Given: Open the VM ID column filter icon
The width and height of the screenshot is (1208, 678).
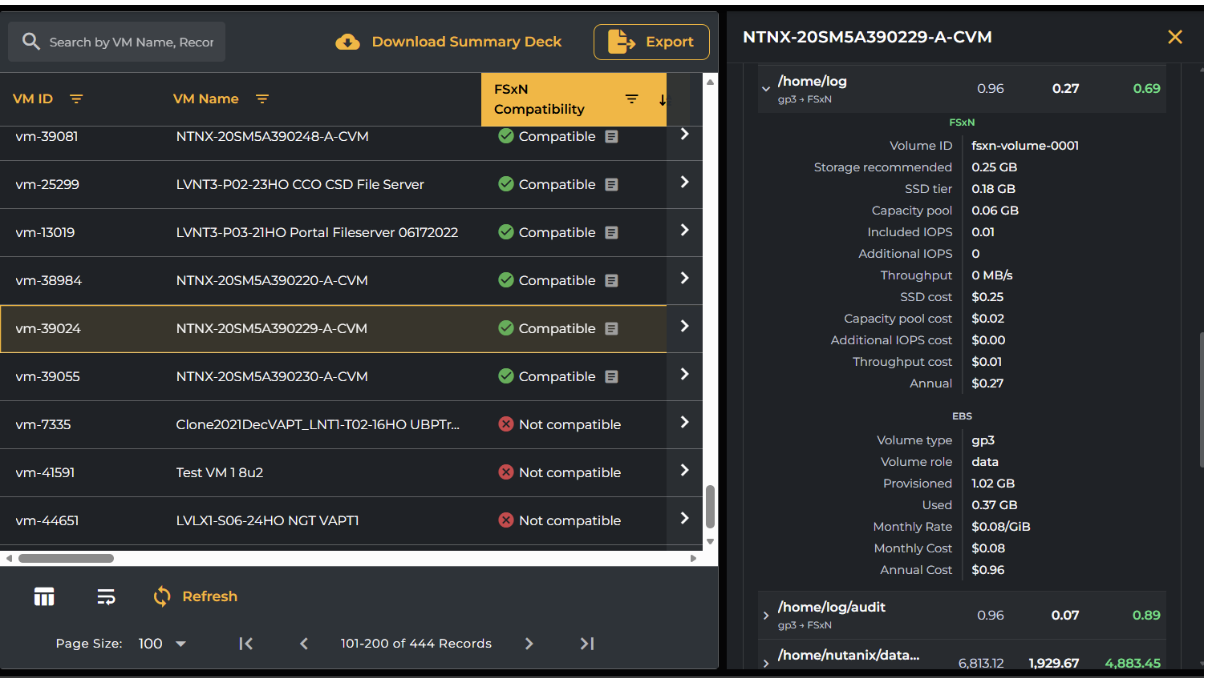Looking at the screenshot, I should [76, 99].
